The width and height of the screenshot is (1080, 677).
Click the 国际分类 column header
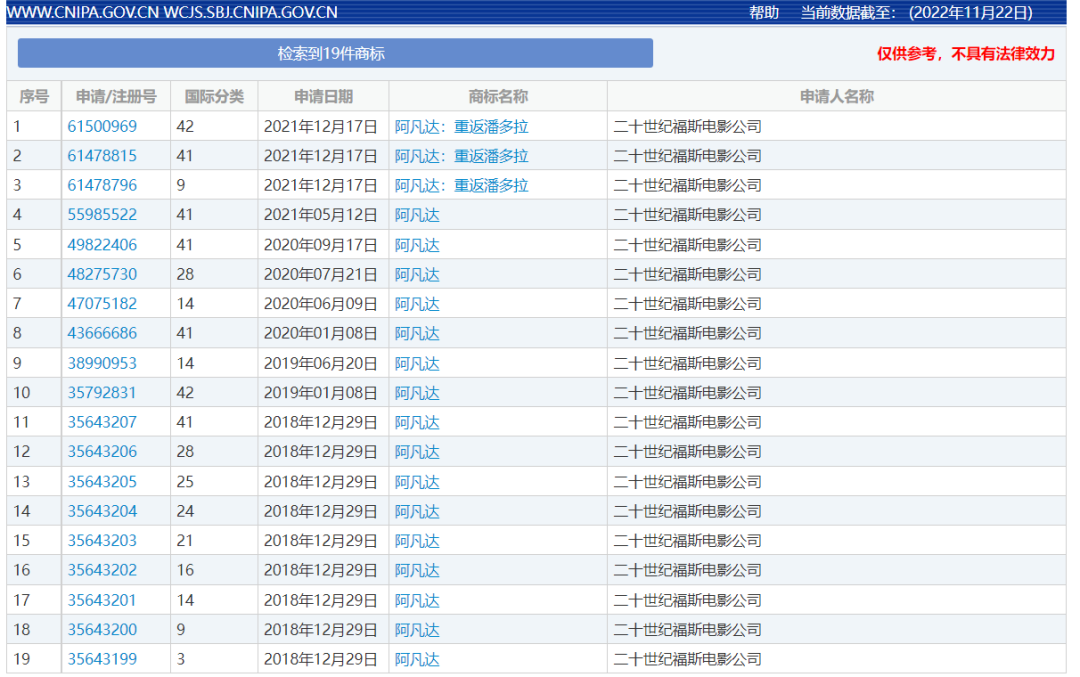(x=214, y=96)
